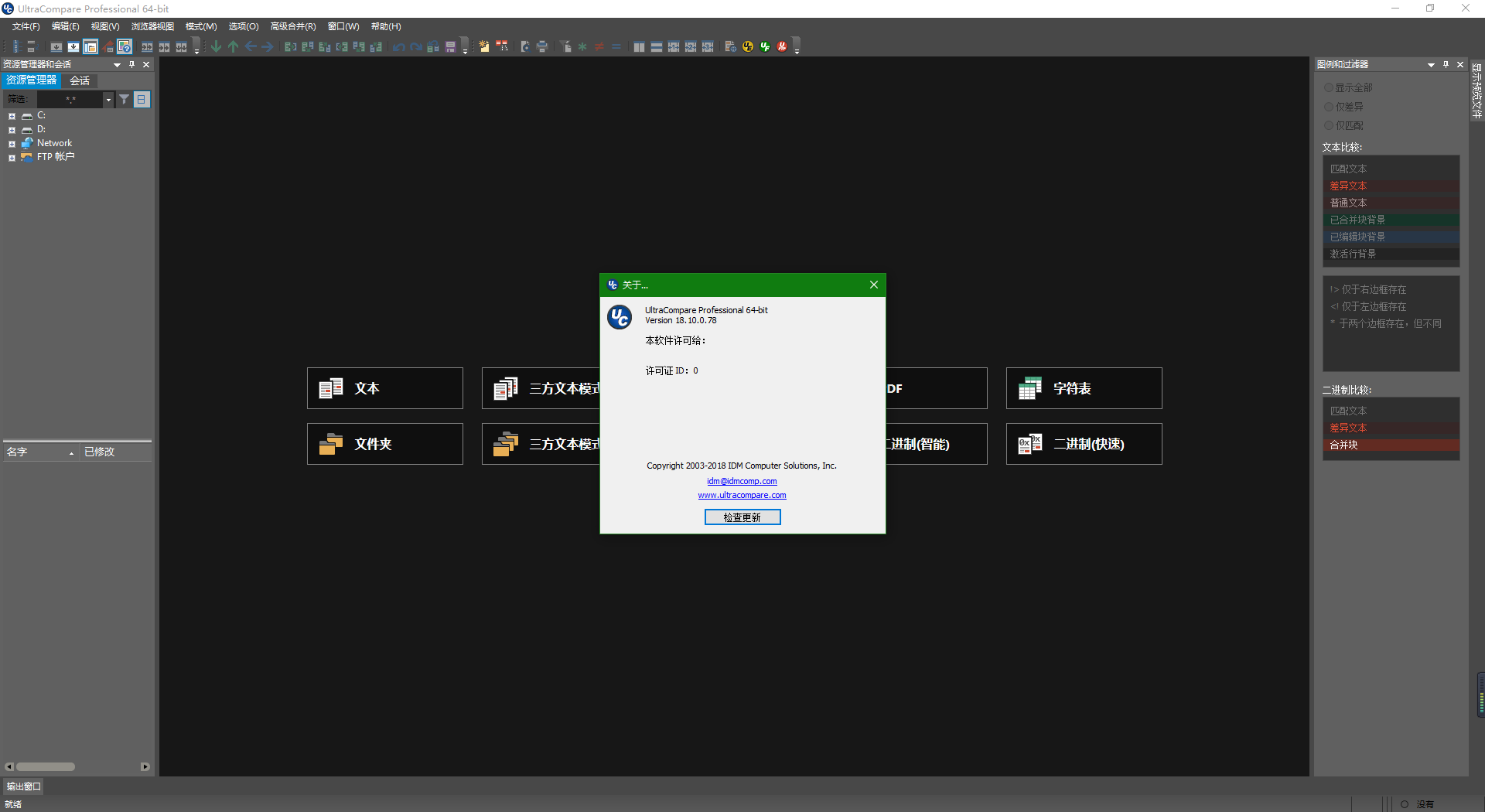1485x812 pixels.
Task: Click the green asterisk toolbar icon
Action: (582, 46)
